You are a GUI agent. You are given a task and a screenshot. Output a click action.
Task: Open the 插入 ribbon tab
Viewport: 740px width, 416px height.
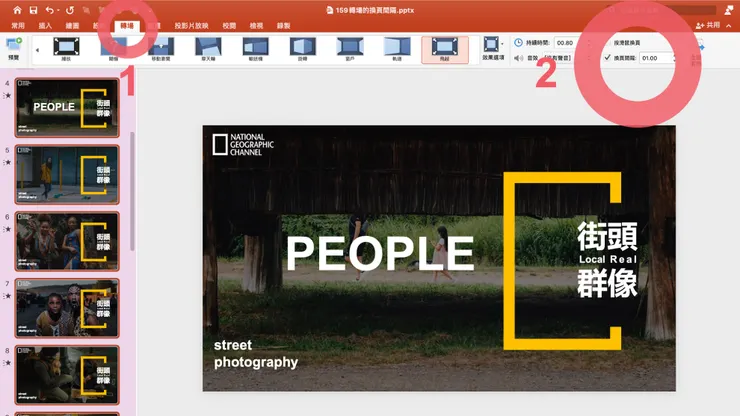pos(45,25)
